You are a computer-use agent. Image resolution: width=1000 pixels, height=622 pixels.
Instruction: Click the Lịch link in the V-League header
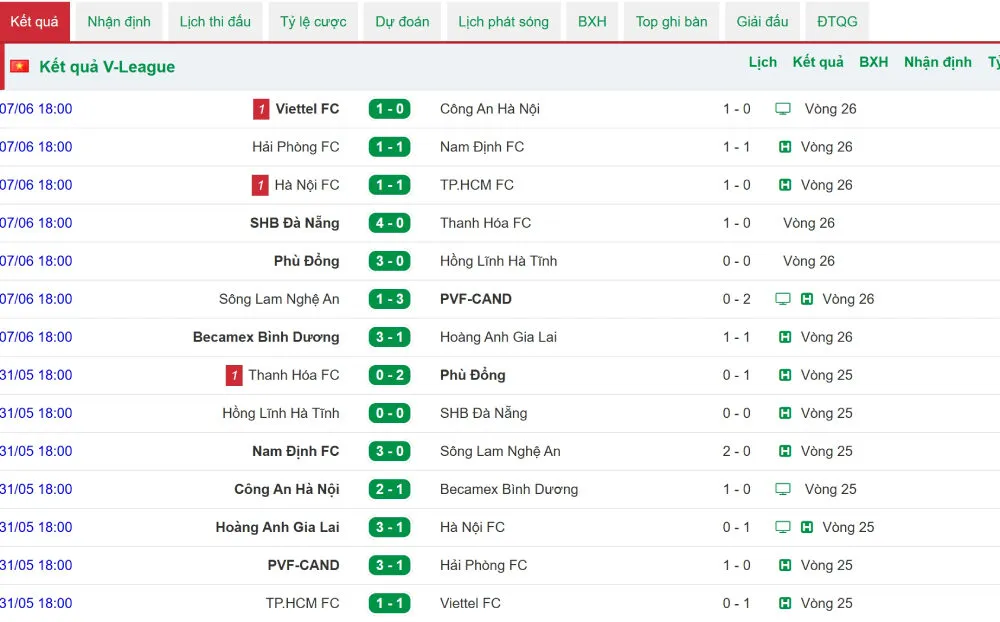click(763, 62)
